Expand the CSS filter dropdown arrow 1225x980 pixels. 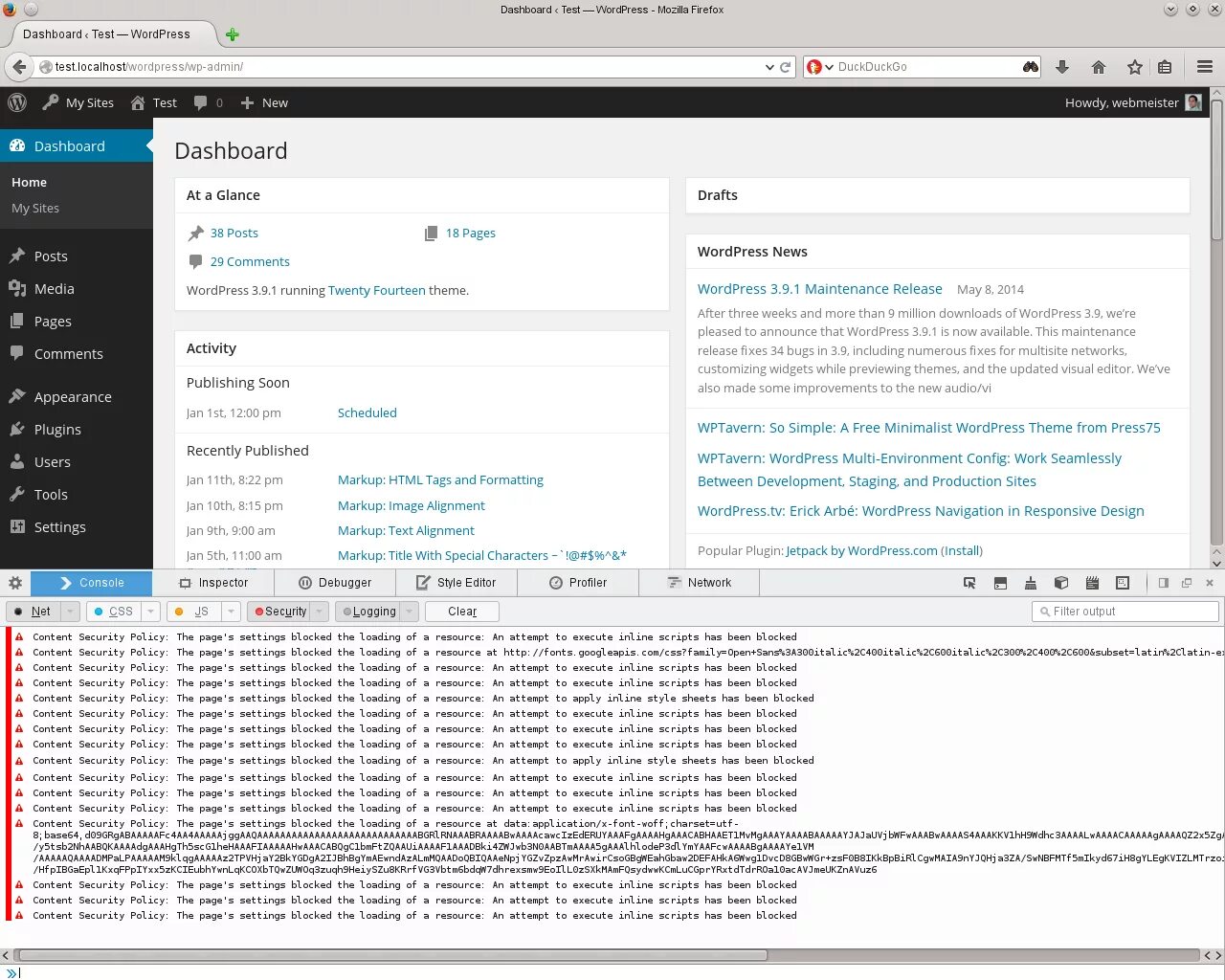click(150, 612)
